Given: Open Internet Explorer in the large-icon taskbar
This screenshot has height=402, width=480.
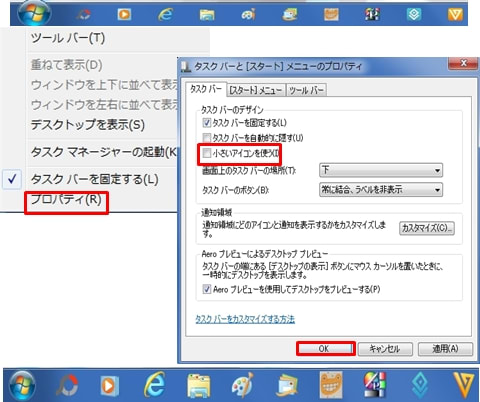Looking at the screenshot, I should (155, 384).
